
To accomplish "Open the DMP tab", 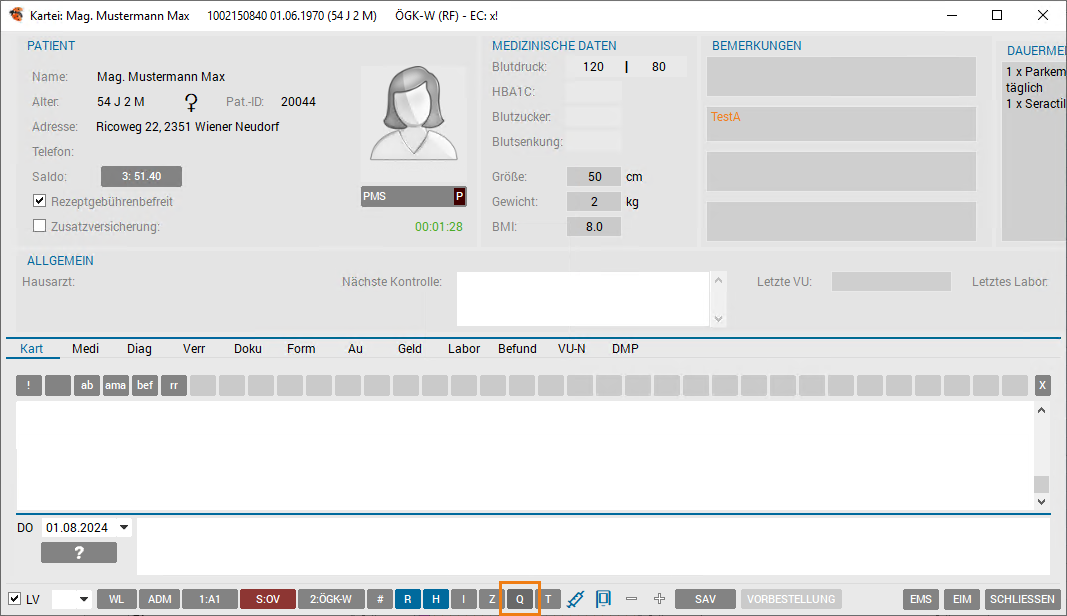I will [x=625, y=348].
